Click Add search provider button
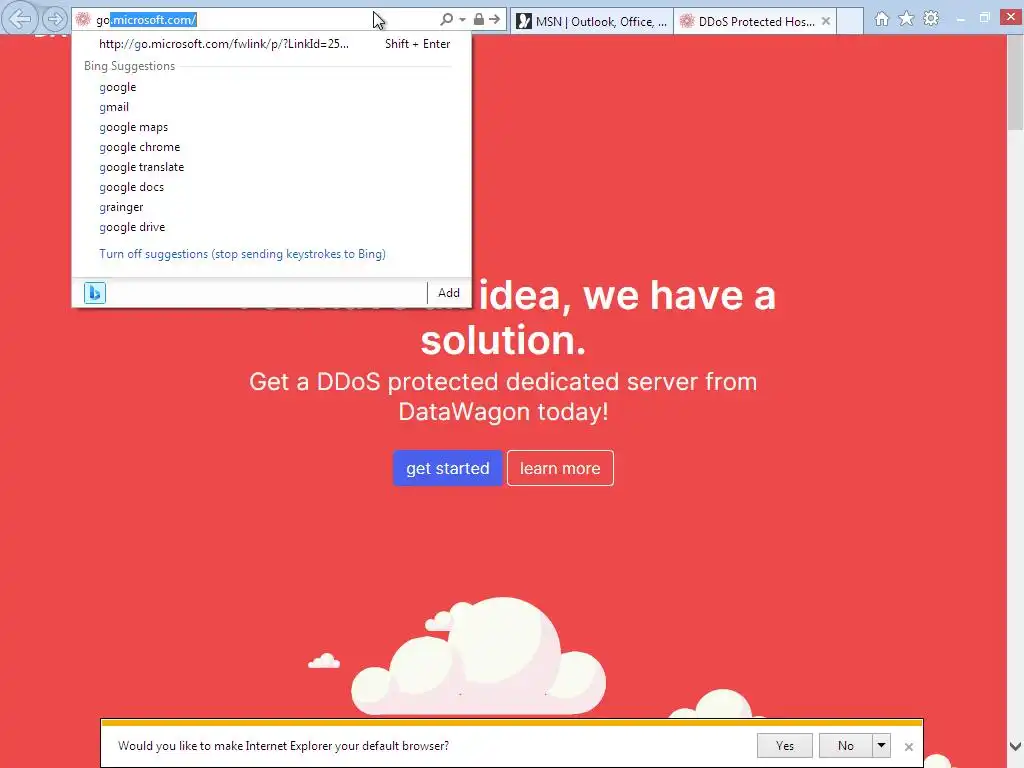Image resolution: width=1024 pixels, height=768 pixels. pos(449,293)
